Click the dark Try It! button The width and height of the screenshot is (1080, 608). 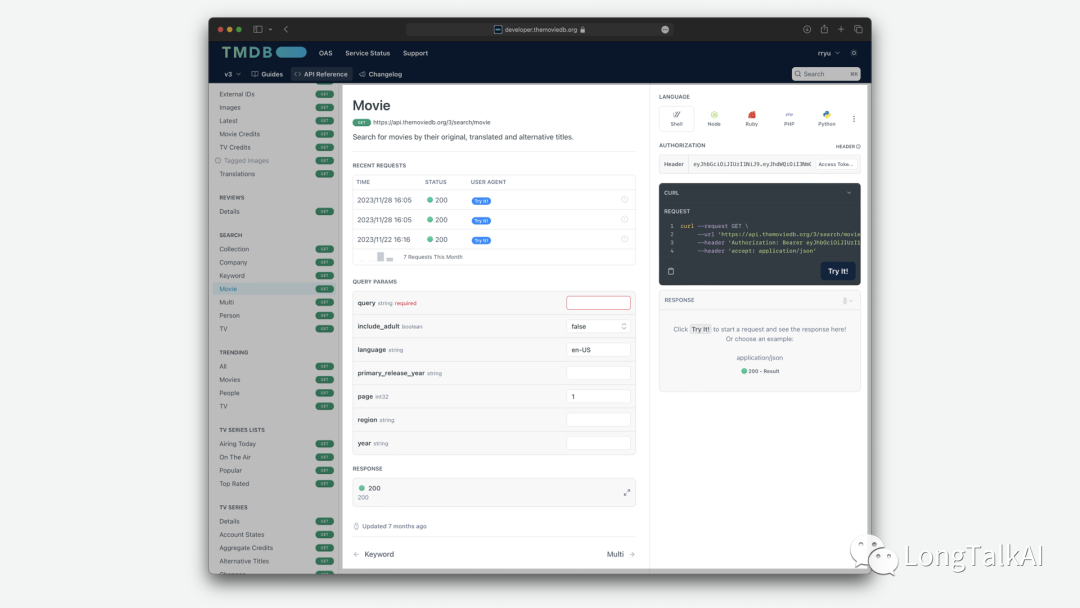point(838,271)
